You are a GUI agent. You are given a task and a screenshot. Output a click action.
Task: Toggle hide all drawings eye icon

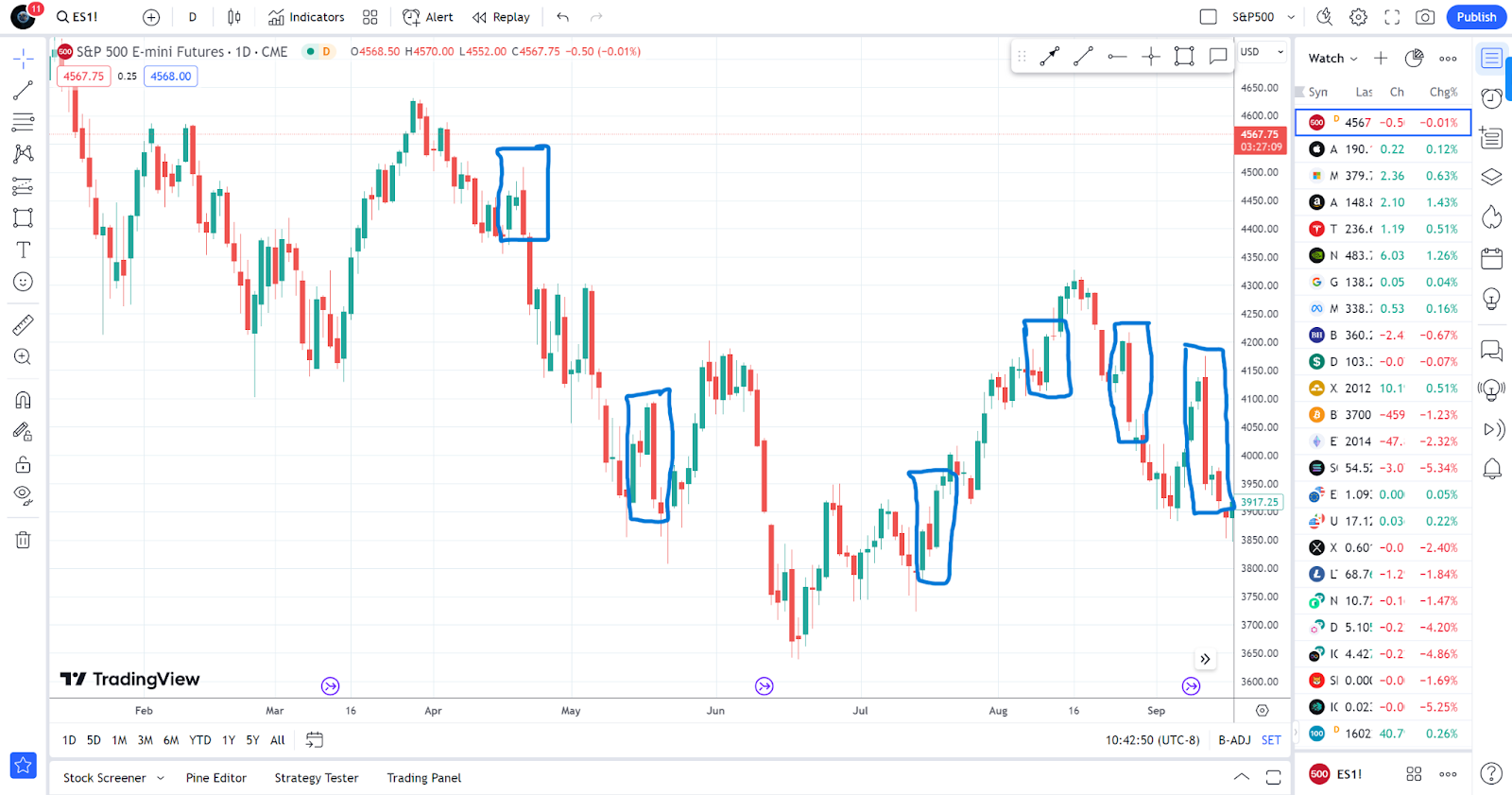pos(23,495)
